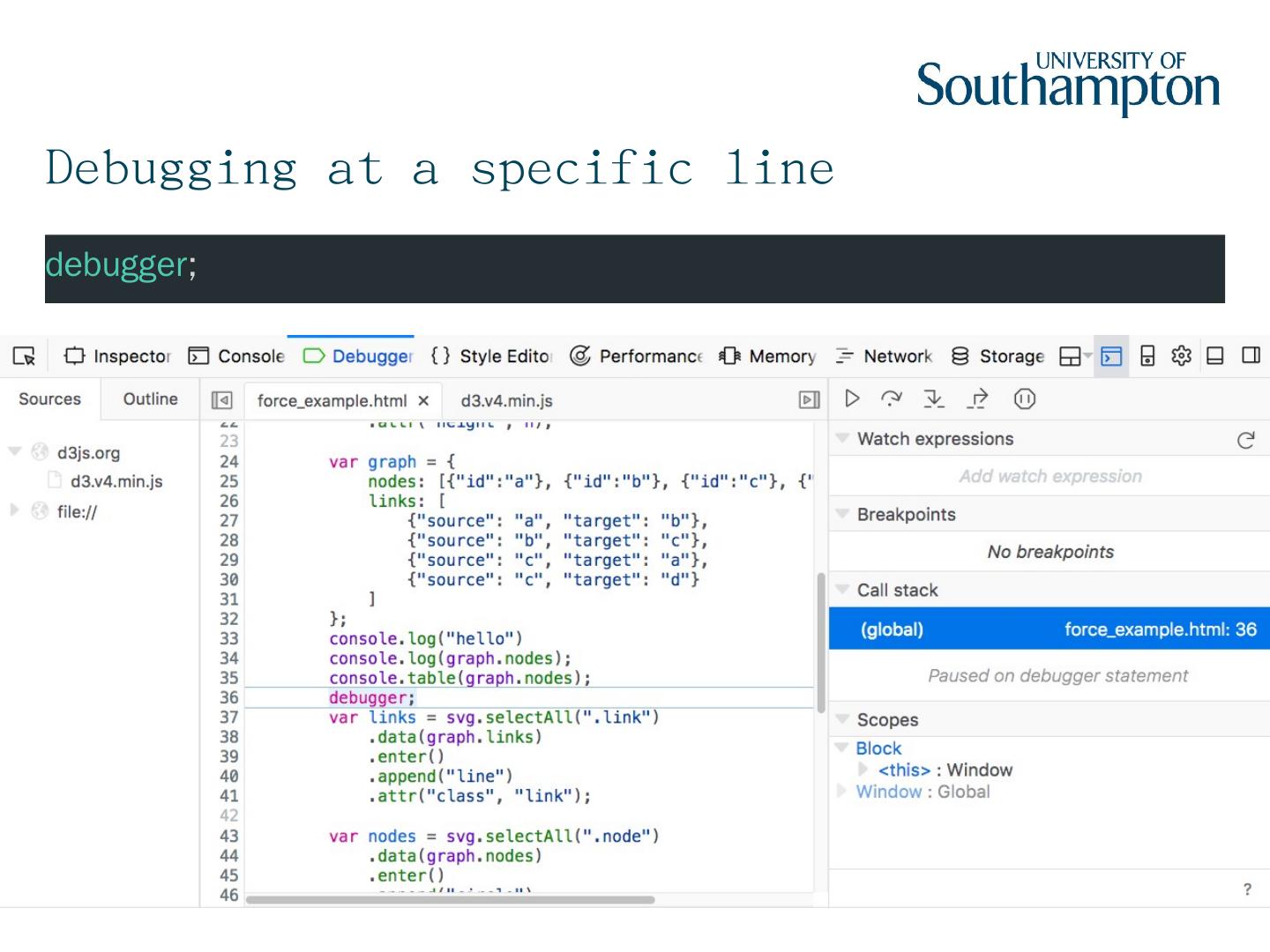Collapse the right debugger sidebar pane
Screen dimensions: 1270x952
[x=809, y=401]
